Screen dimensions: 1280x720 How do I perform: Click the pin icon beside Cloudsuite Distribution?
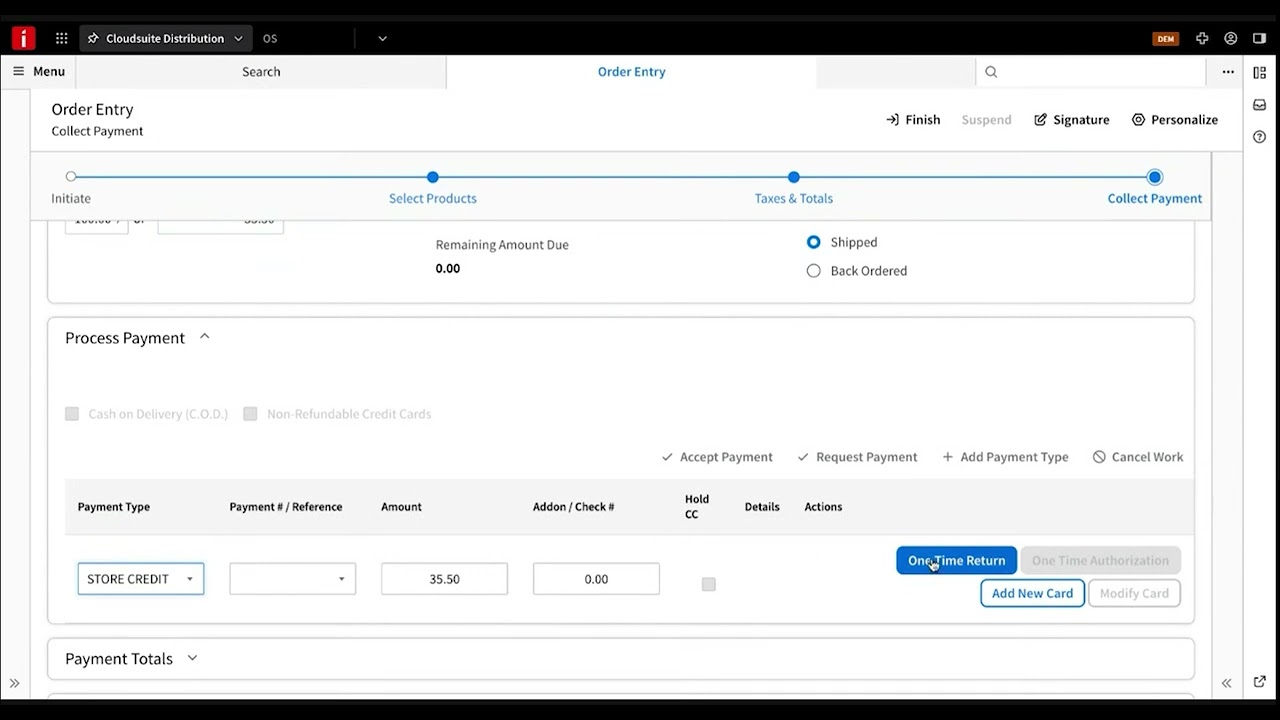94,38
